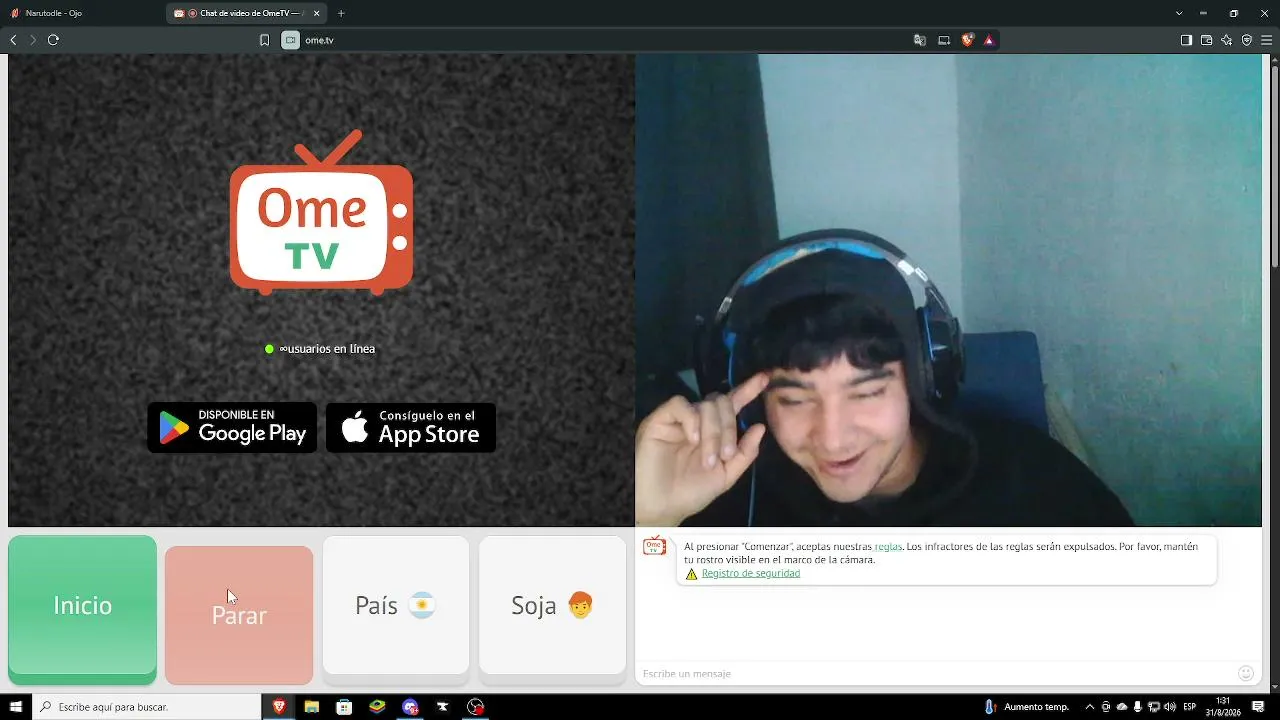Image resolution: width=1280 pixels, height=720 pixels.
Task: Open the Brave Shields lion icon
Action: (x=967, y=40)
